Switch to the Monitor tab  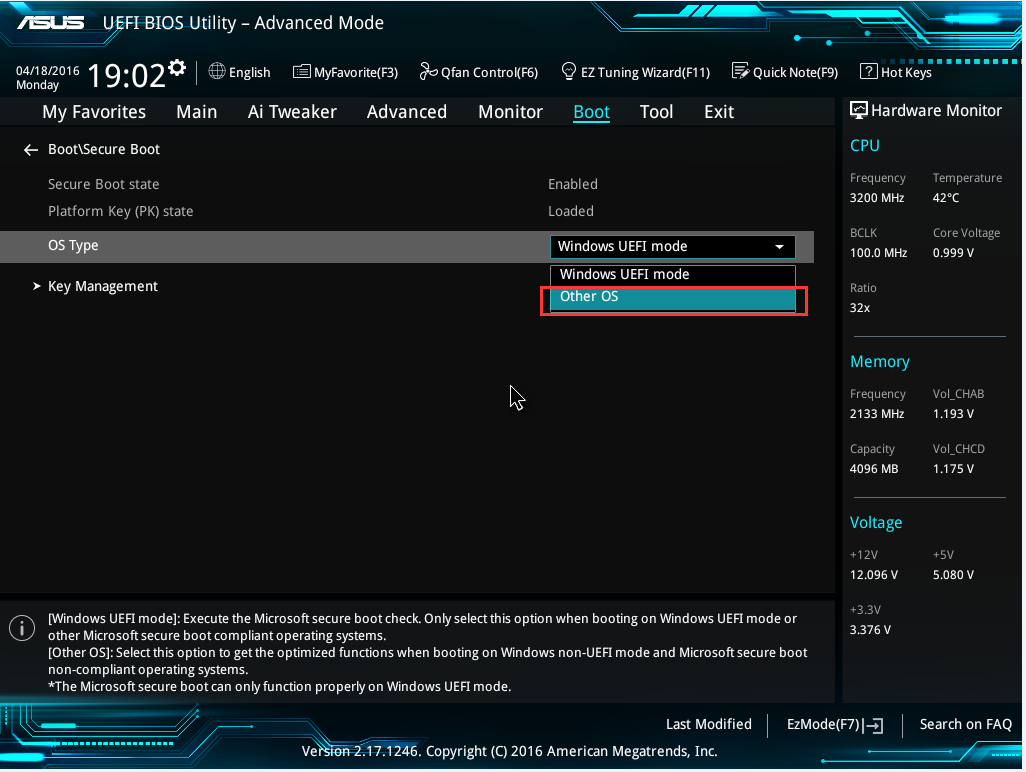[x=510, y=112]
